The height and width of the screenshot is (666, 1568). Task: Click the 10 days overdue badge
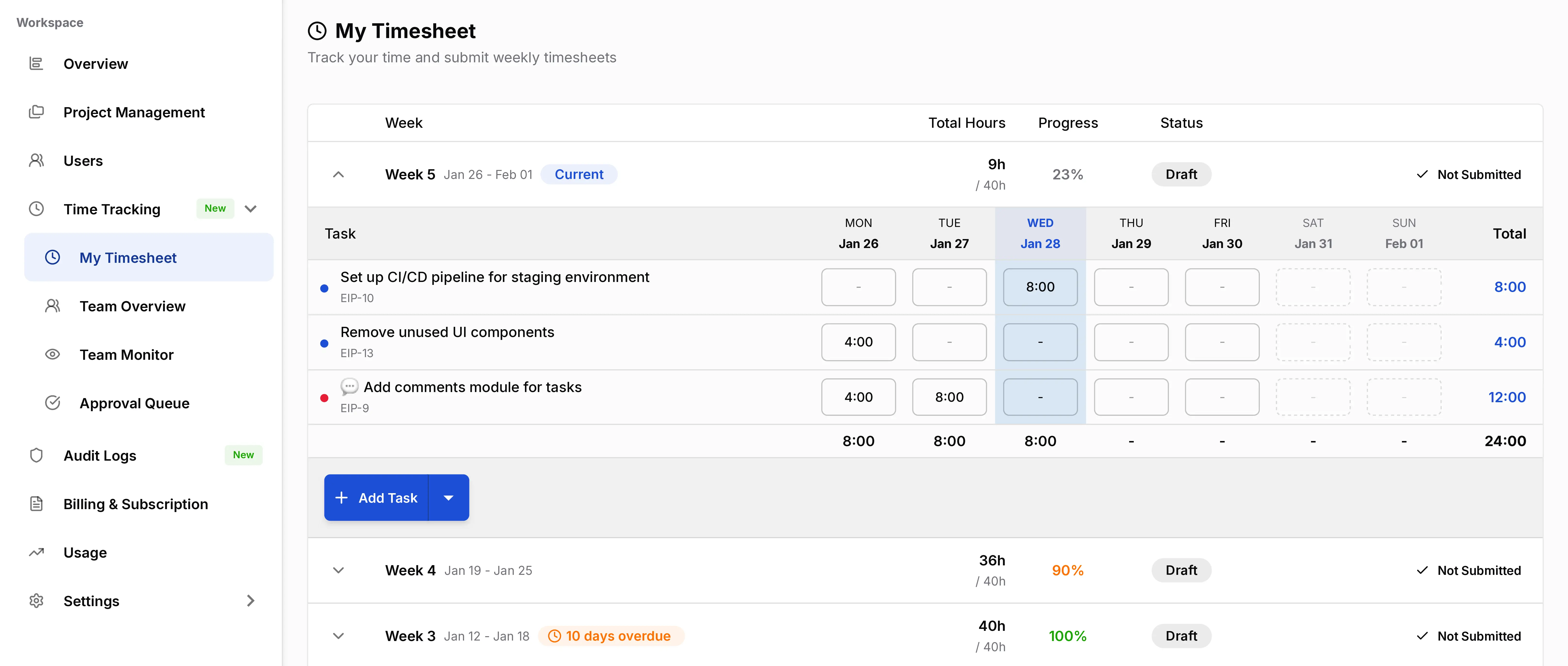(x=611, y=636)
